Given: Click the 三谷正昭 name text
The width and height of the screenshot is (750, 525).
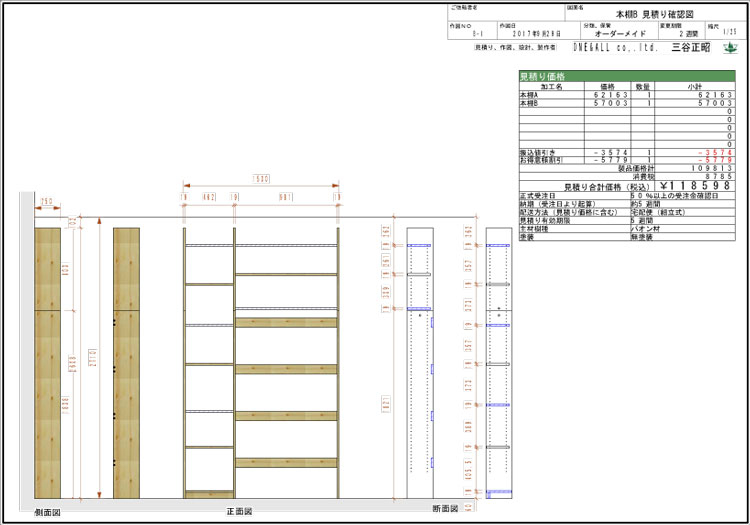Looking at the screenshot, I should pos(691,47).
